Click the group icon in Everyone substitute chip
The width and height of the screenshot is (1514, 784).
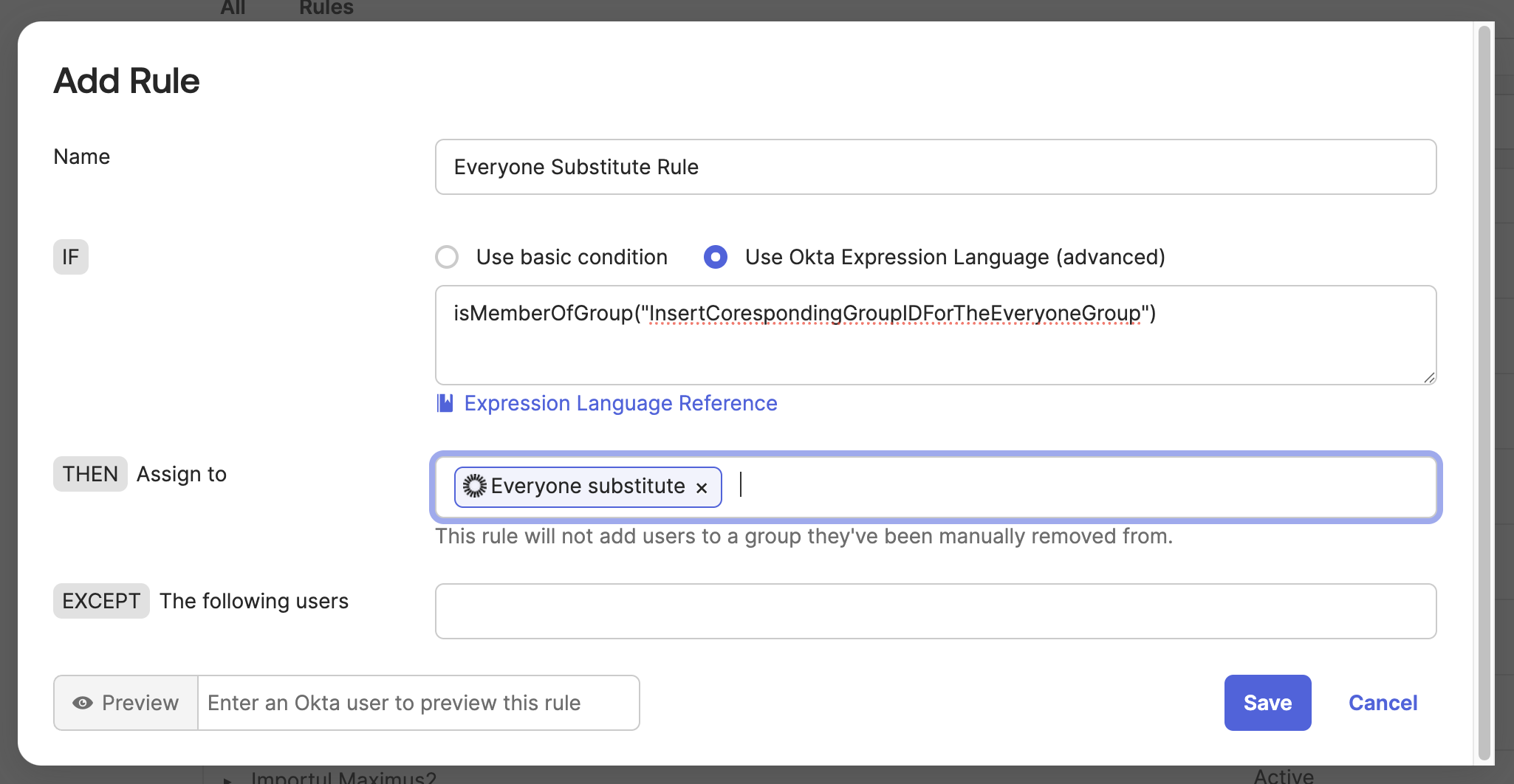474,486
